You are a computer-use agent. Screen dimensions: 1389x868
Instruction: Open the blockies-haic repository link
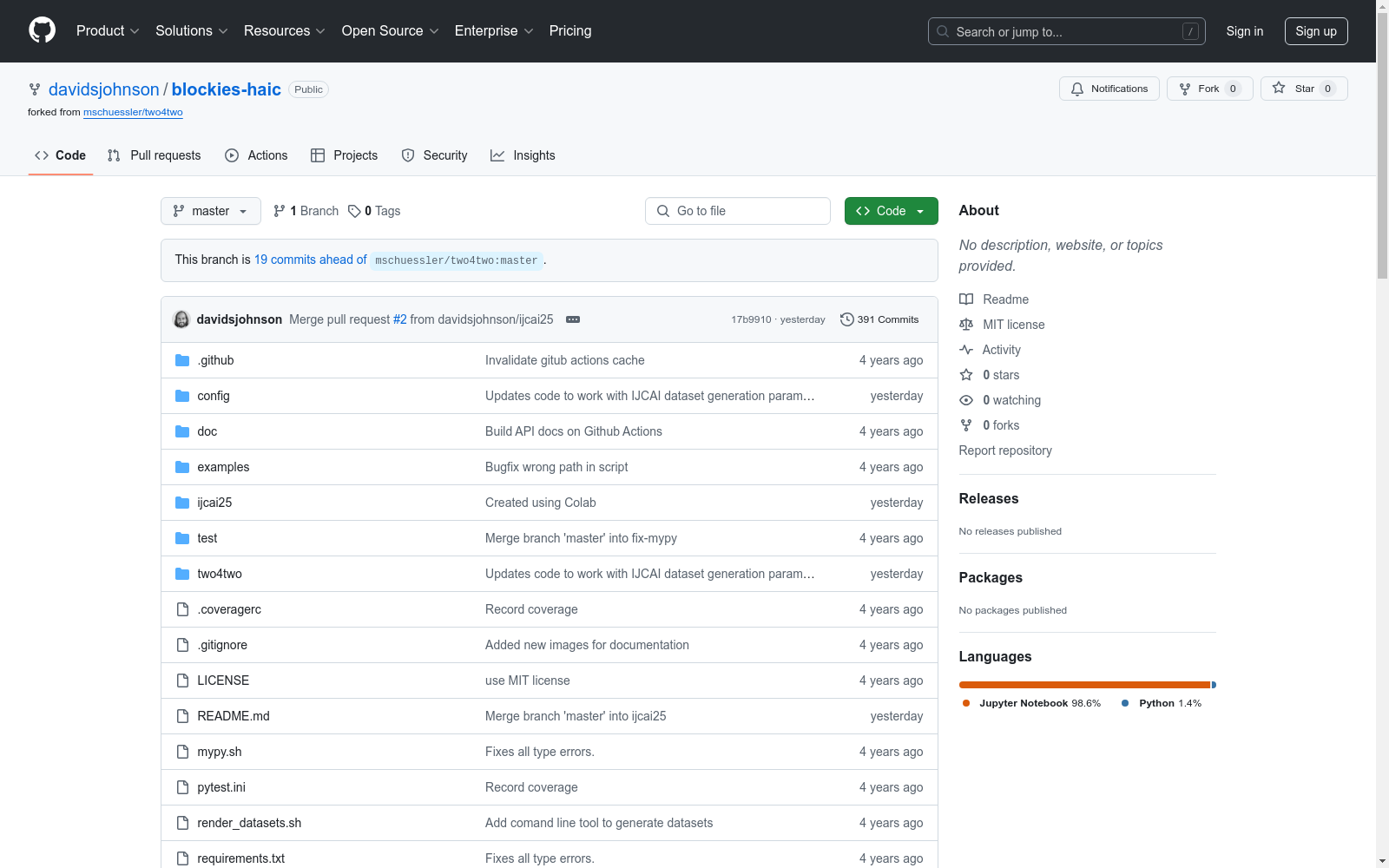227,89
